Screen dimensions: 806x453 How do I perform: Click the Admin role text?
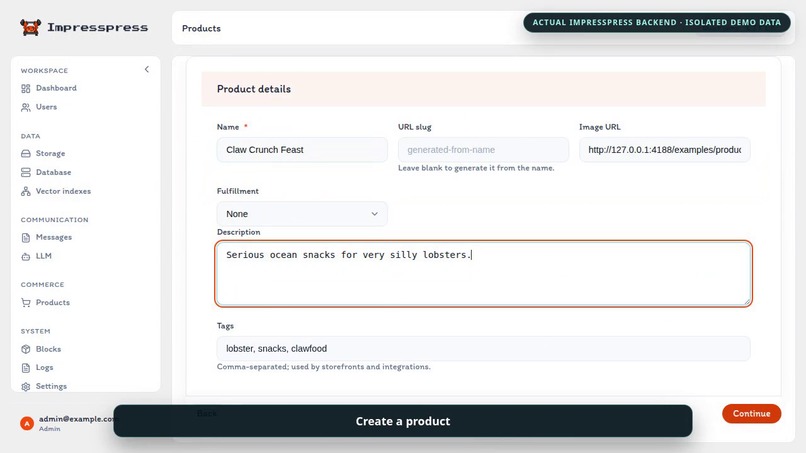click(50, 429)
